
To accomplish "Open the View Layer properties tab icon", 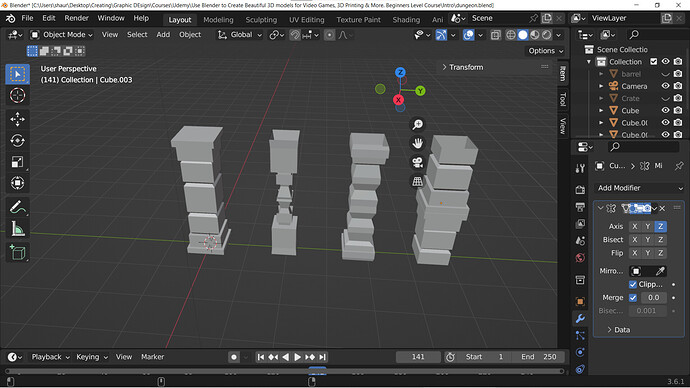I will pos(580,224).
